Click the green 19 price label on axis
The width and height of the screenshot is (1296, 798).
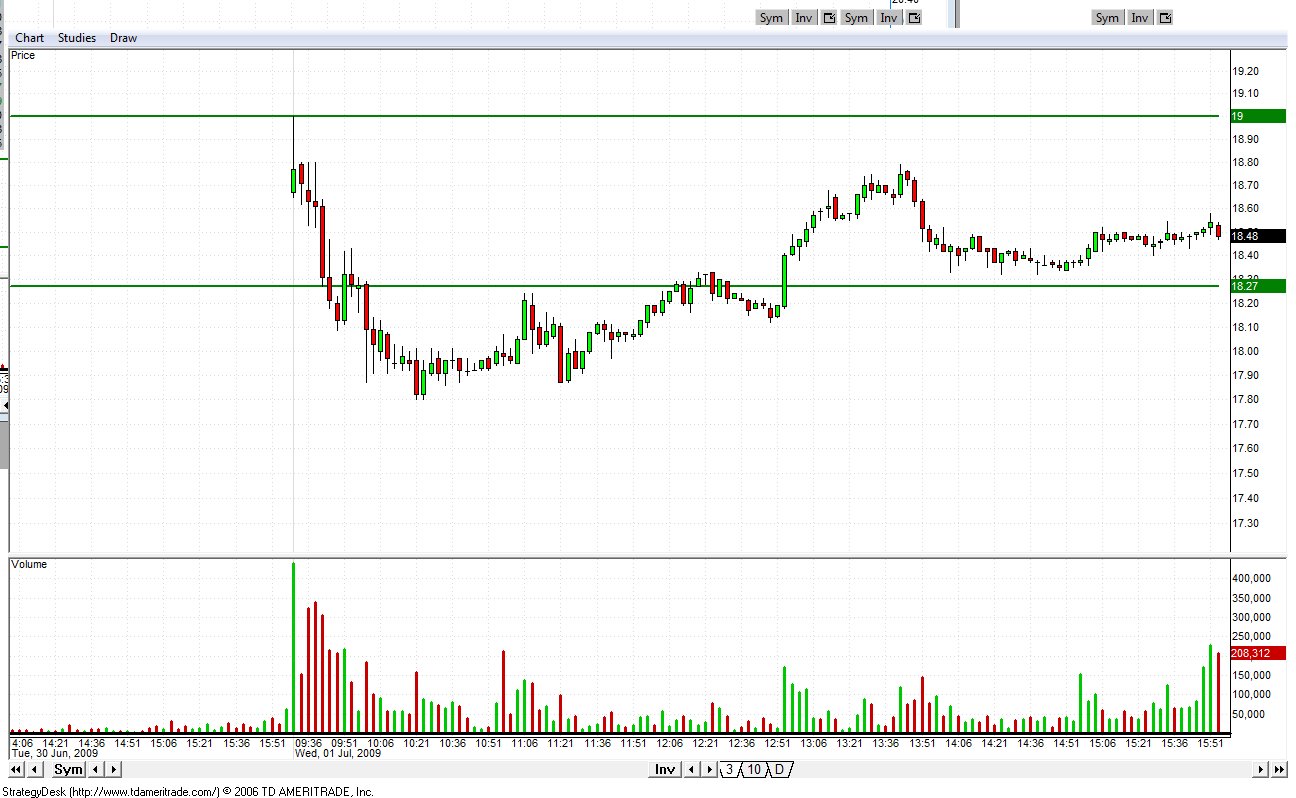[1257, 116]
